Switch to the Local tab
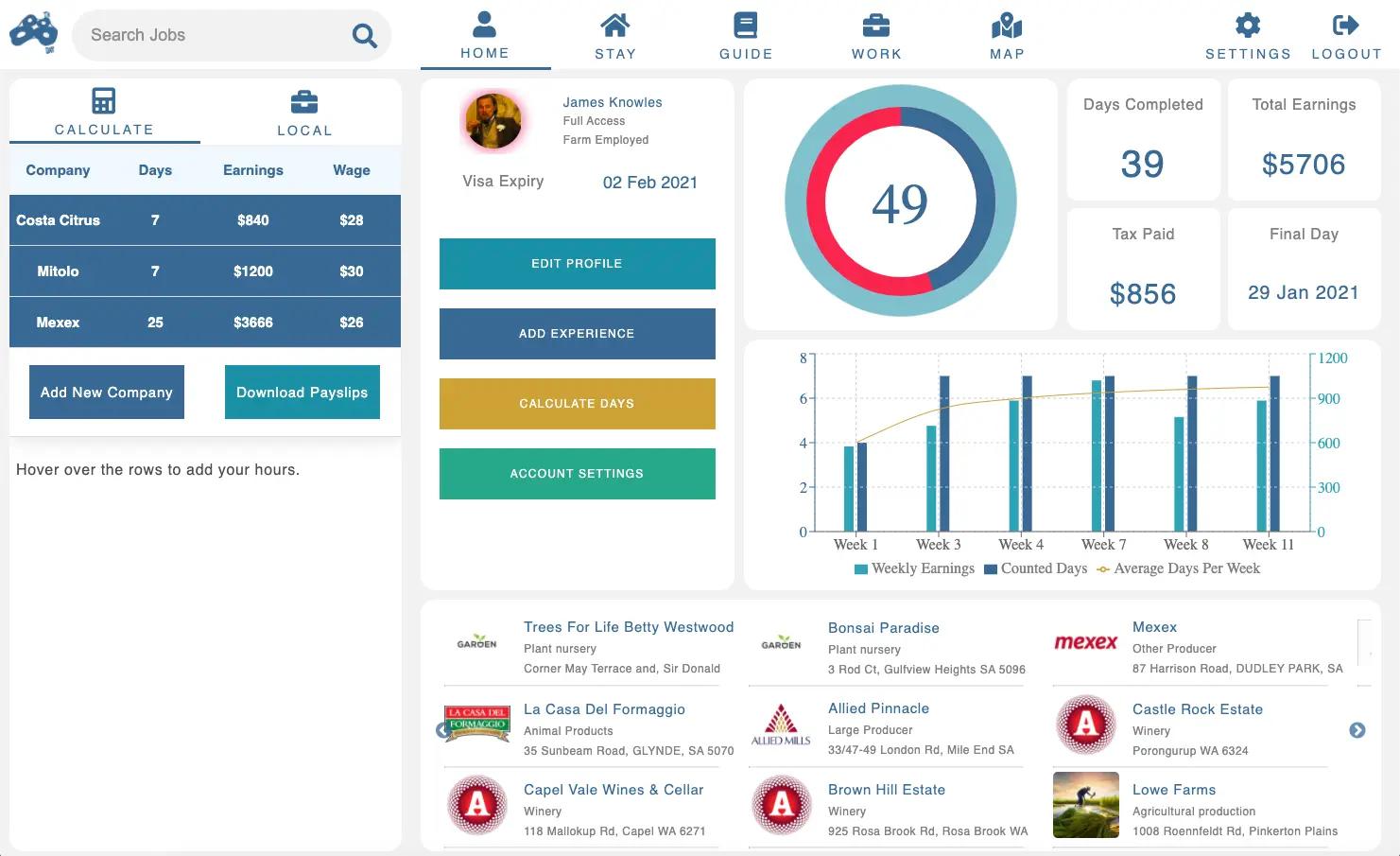1400x856 pixels. (303, 112)
